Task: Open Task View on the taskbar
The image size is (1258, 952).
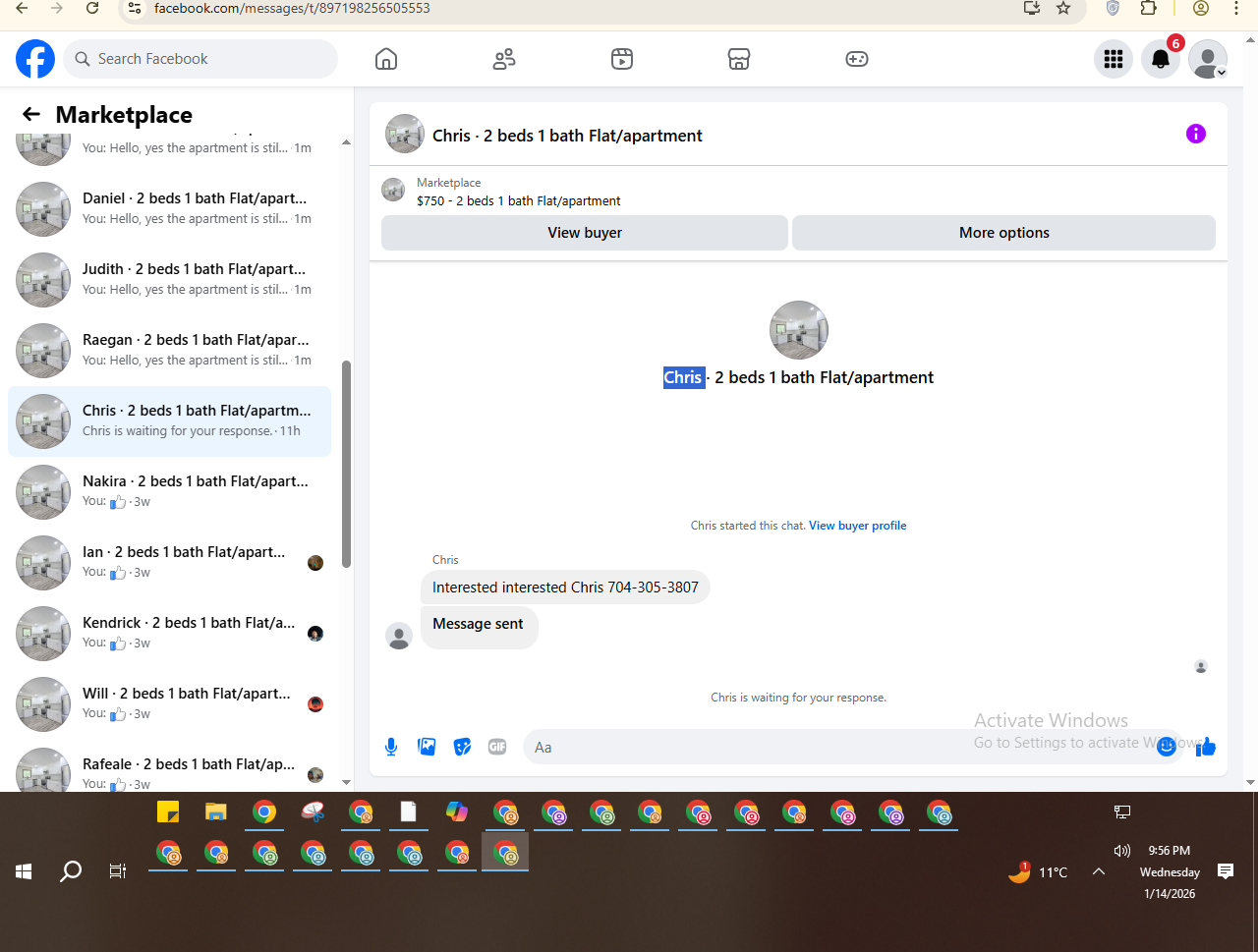Action: click(118, 871)
